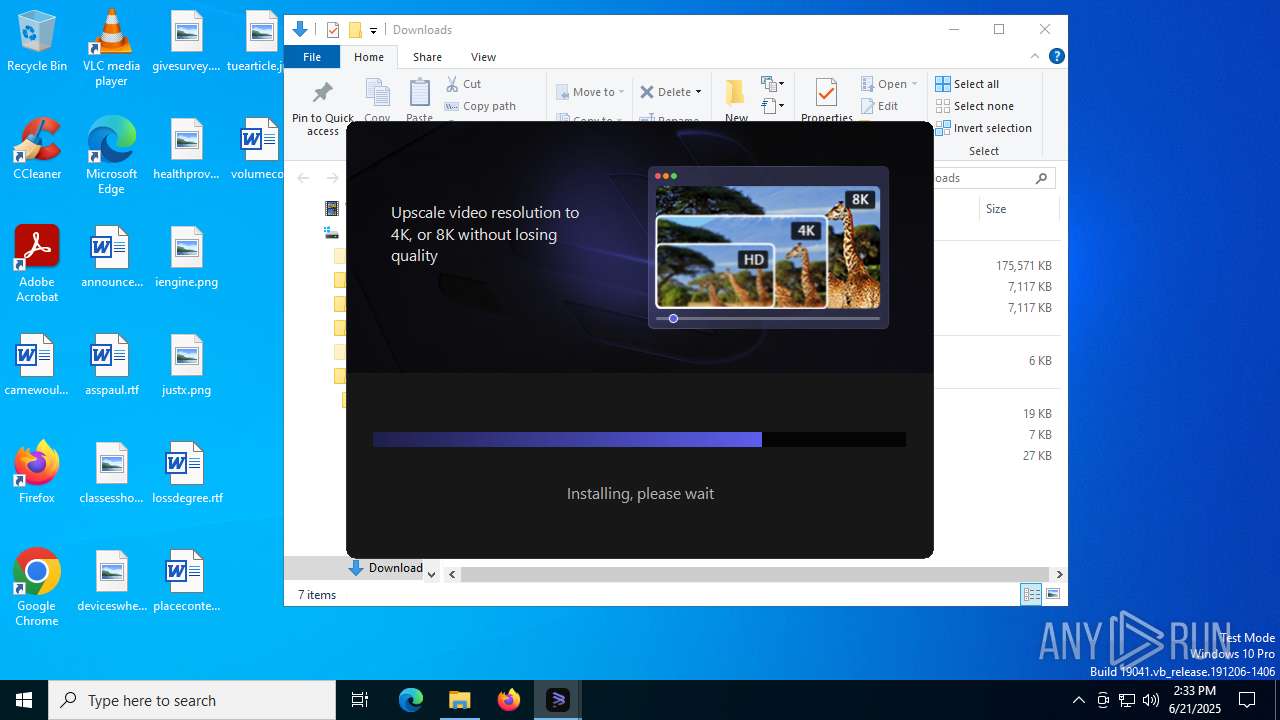Open File Explorer from the taskbar
The height and width of the screenshot is (720, 1280).
[460, 700]
